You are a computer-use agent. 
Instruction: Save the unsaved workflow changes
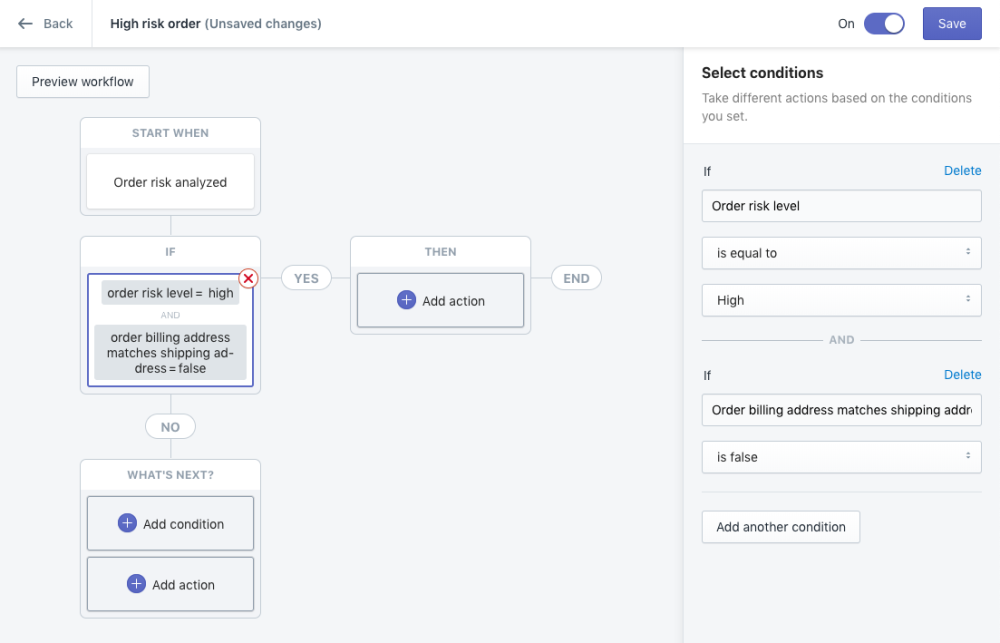tap(951, 23)
